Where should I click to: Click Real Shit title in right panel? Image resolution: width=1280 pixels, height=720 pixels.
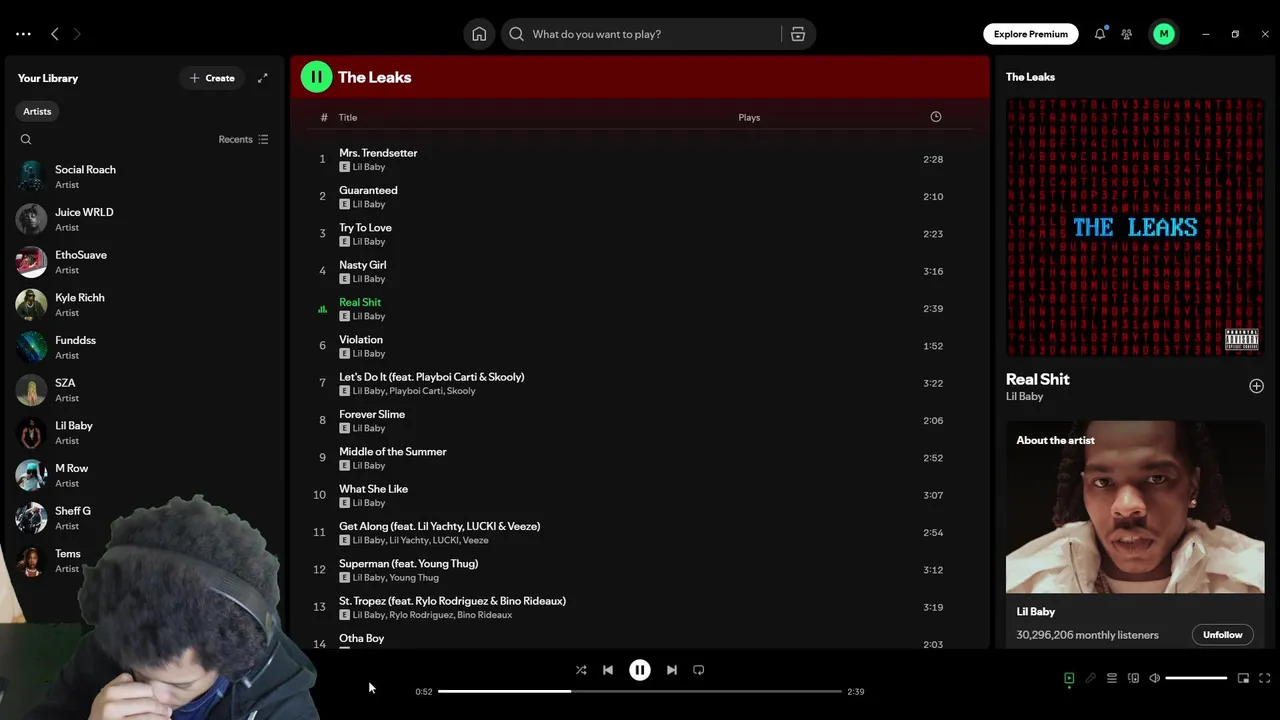(1037, 379)
